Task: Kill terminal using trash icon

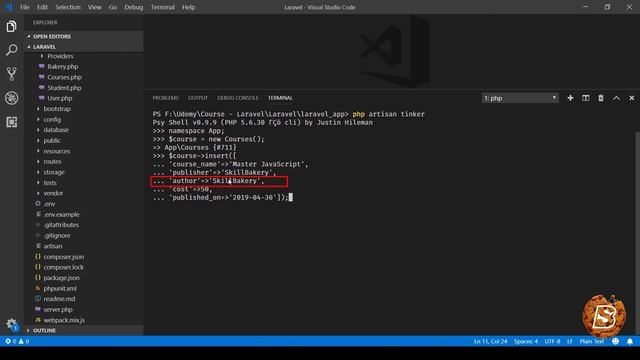Action: [601, 98]
